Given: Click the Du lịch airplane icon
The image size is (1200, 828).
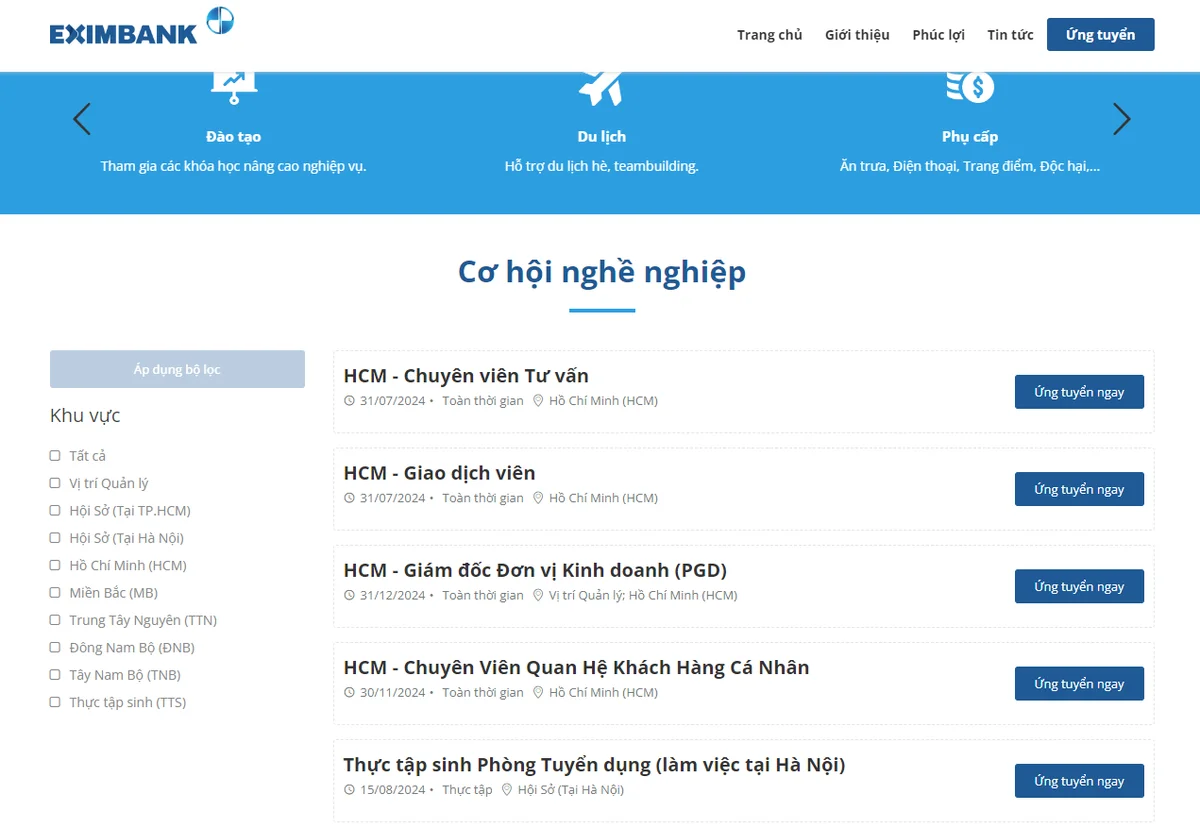Looking at the screenshot, I should [601, 88].
